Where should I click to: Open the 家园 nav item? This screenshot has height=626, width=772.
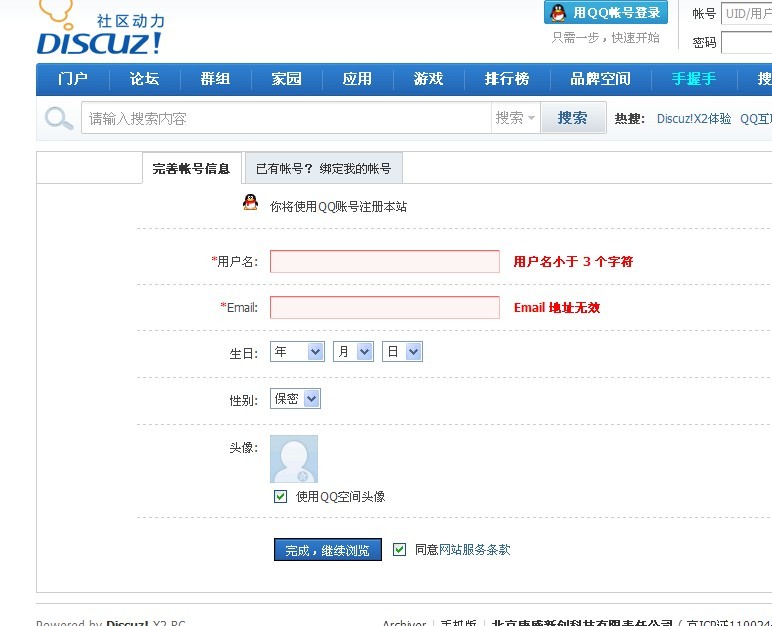(x=286, y=79)
